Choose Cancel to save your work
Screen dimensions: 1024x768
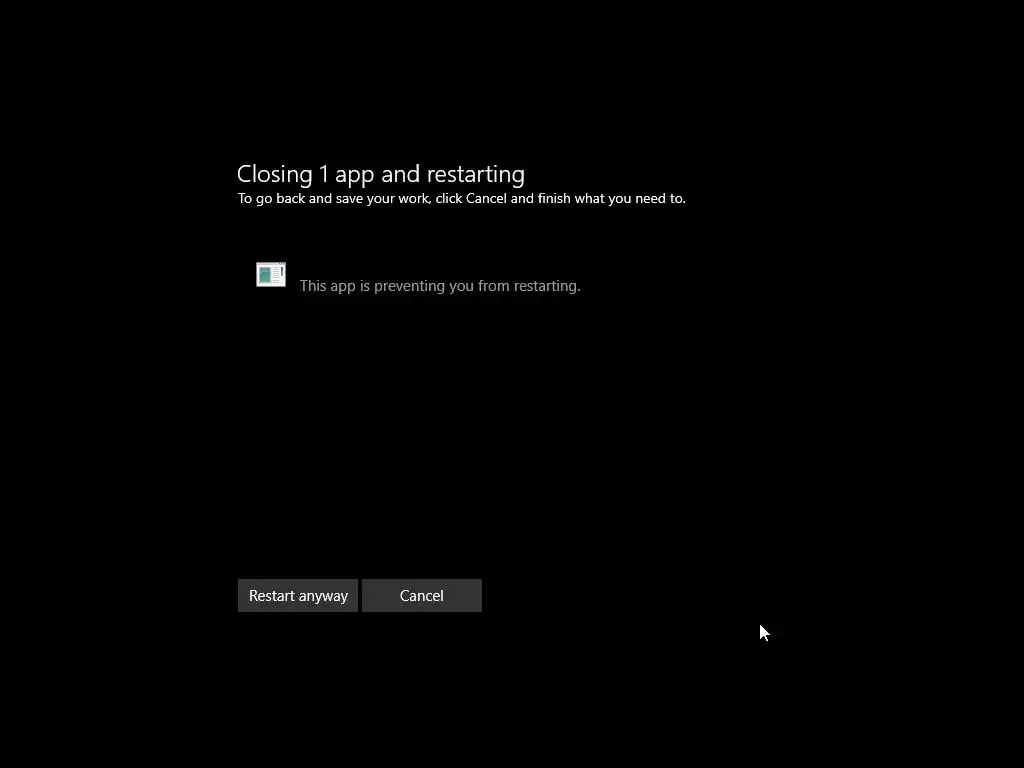coord(422,596)
